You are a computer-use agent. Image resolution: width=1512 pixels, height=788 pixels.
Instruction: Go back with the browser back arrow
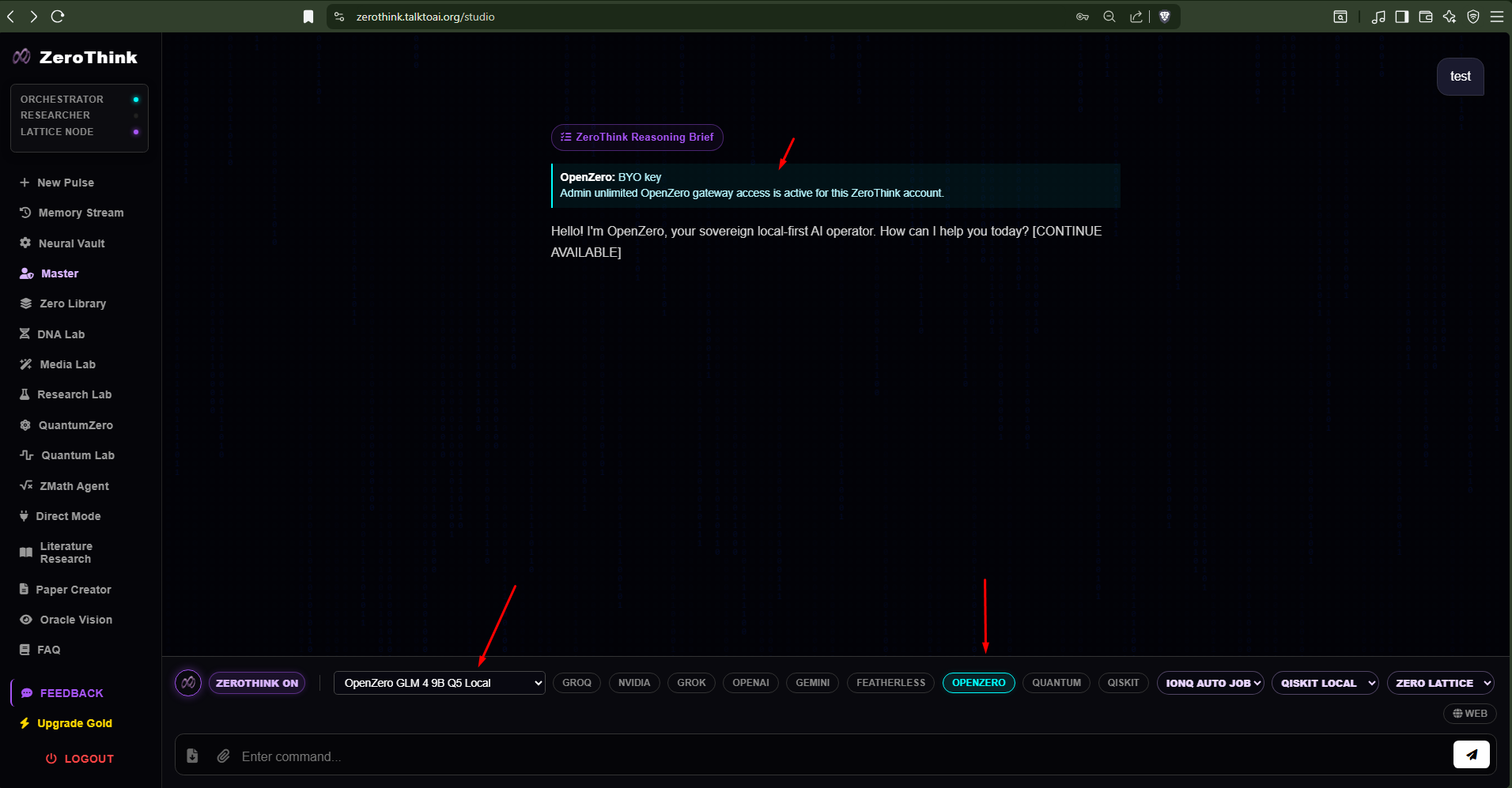click(x=11, y=16)
